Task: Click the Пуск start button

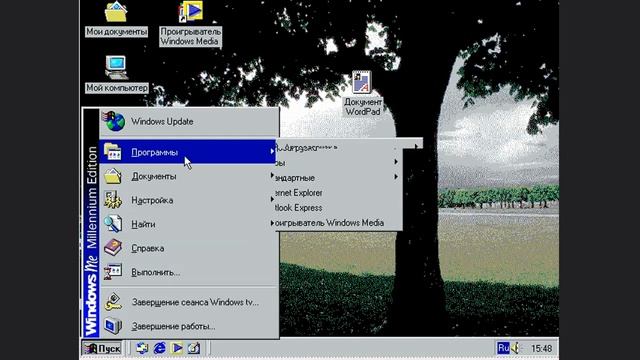Action: click(x=102, y=349)
